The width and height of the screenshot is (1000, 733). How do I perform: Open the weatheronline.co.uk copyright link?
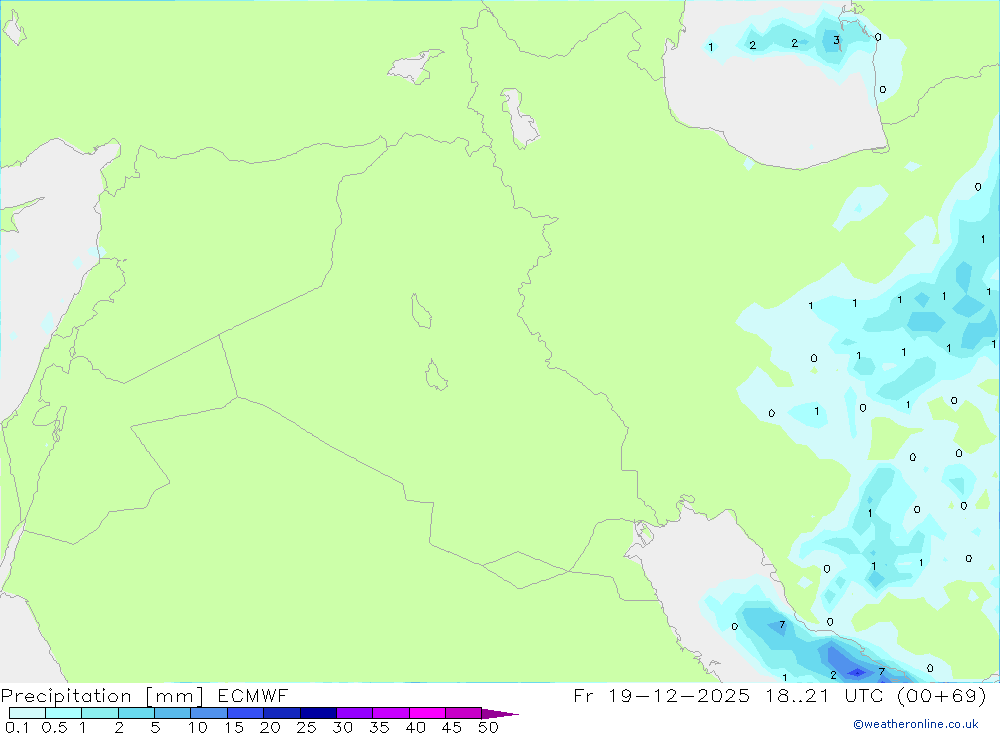916,724
